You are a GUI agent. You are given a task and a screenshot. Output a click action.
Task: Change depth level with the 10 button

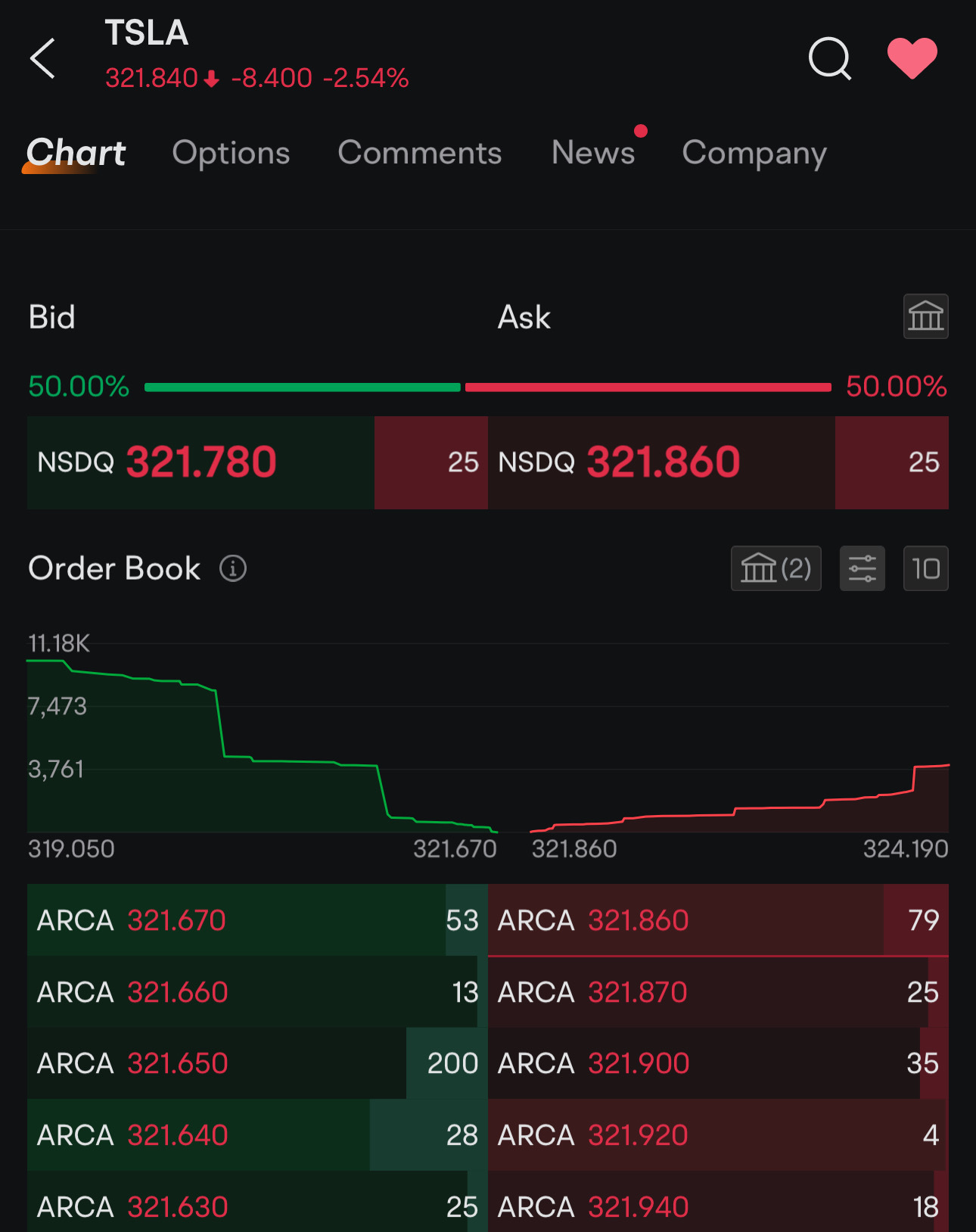(x=926, y=568)
